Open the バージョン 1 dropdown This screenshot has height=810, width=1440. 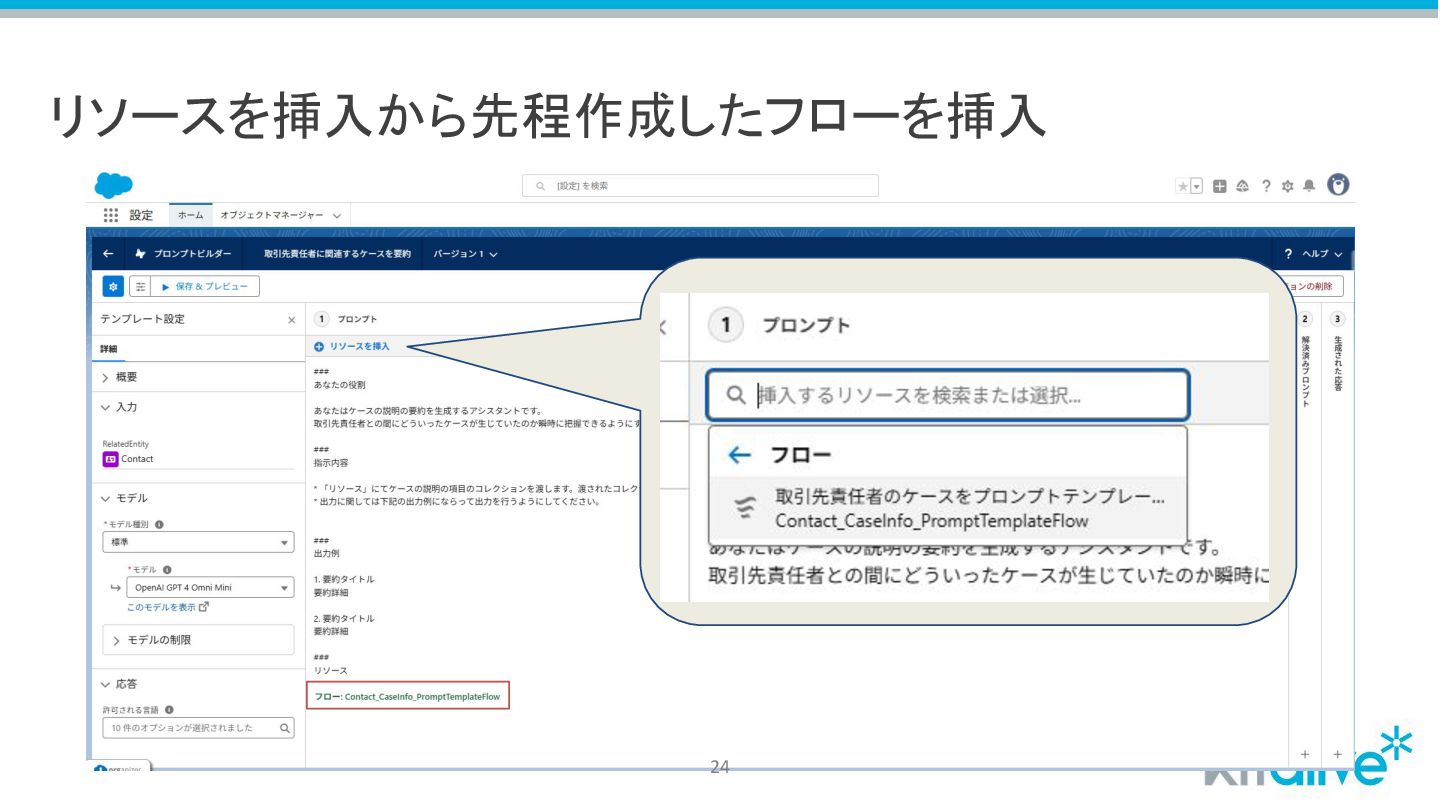coord(466,254)
